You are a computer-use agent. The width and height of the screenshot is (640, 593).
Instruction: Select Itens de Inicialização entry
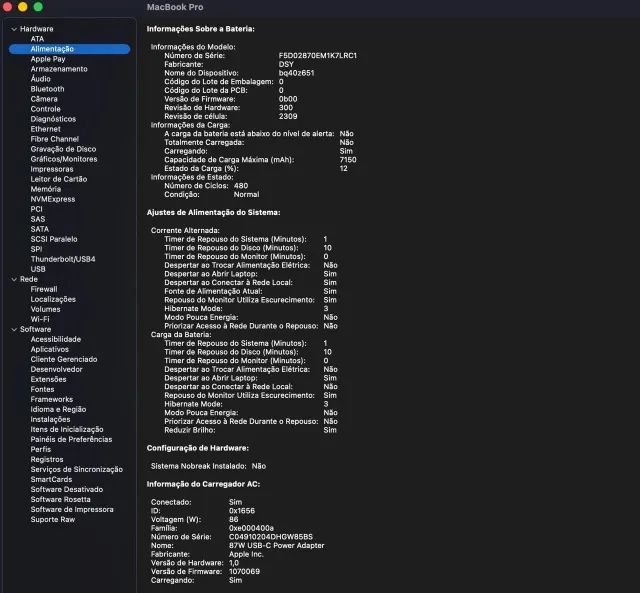(x=67, y=429)
